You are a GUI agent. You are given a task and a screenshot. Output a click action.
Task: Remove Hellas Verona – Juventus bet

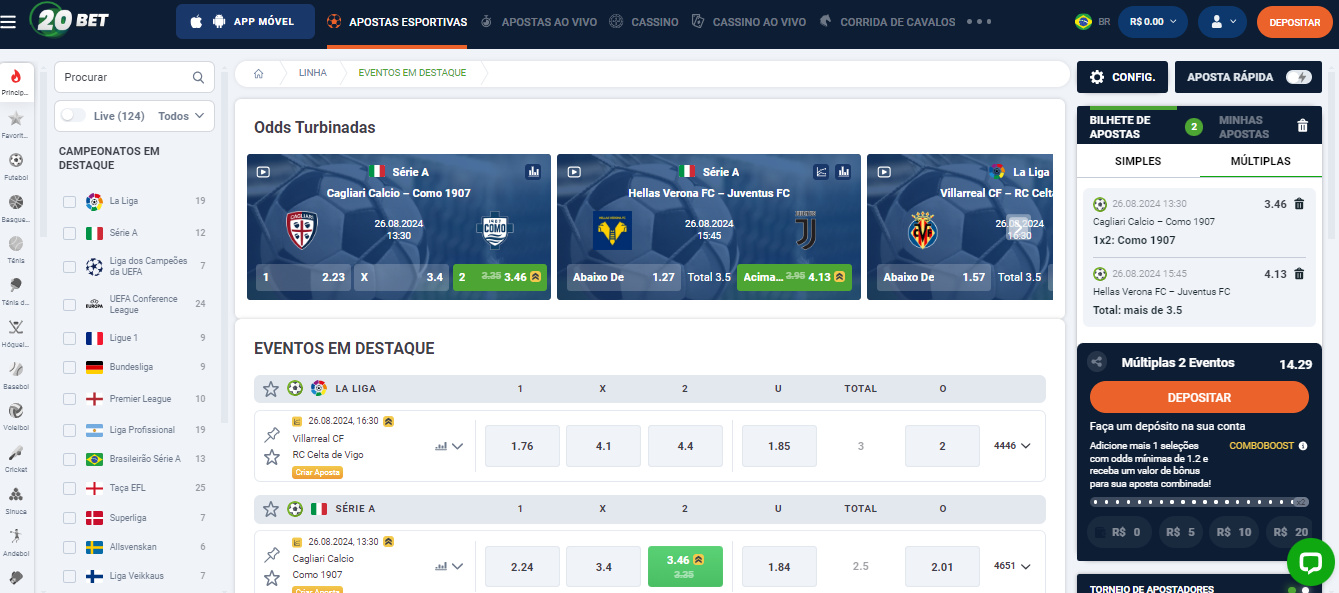click(x=1299, y=274)
